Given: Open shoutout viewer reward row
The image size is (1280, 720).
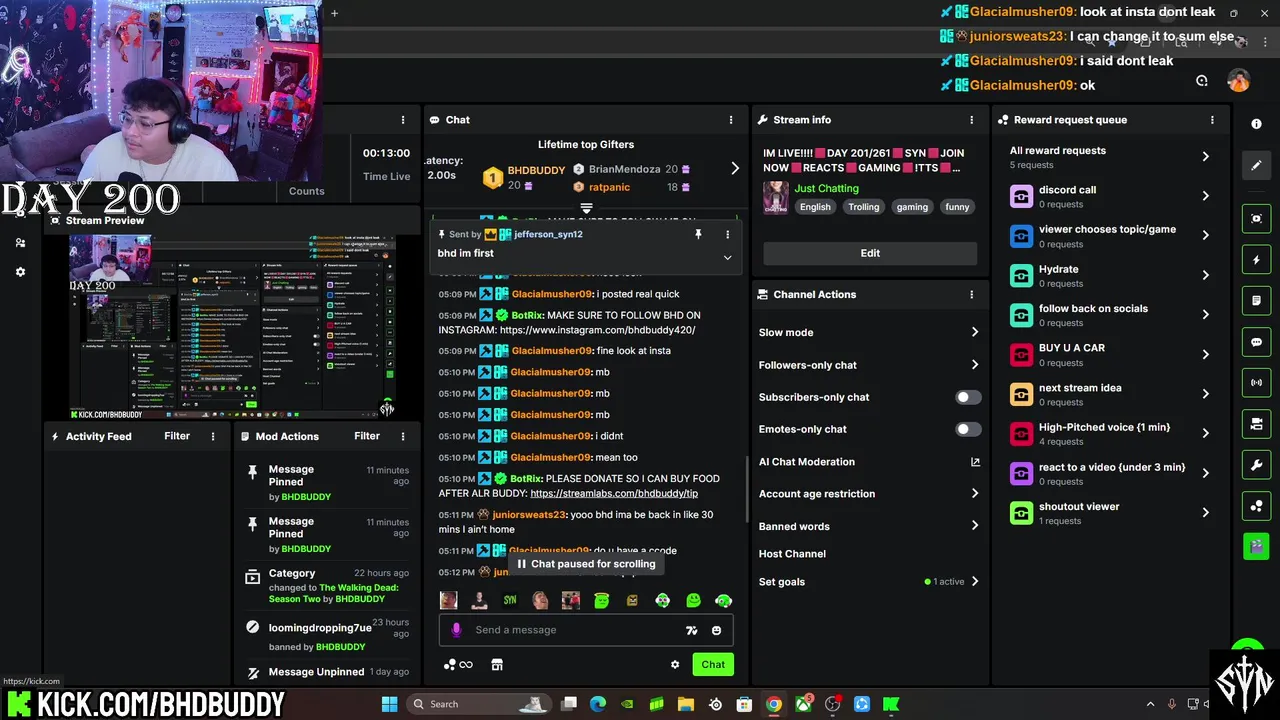Looking at the screenshot, I should tap(1110, 513).
